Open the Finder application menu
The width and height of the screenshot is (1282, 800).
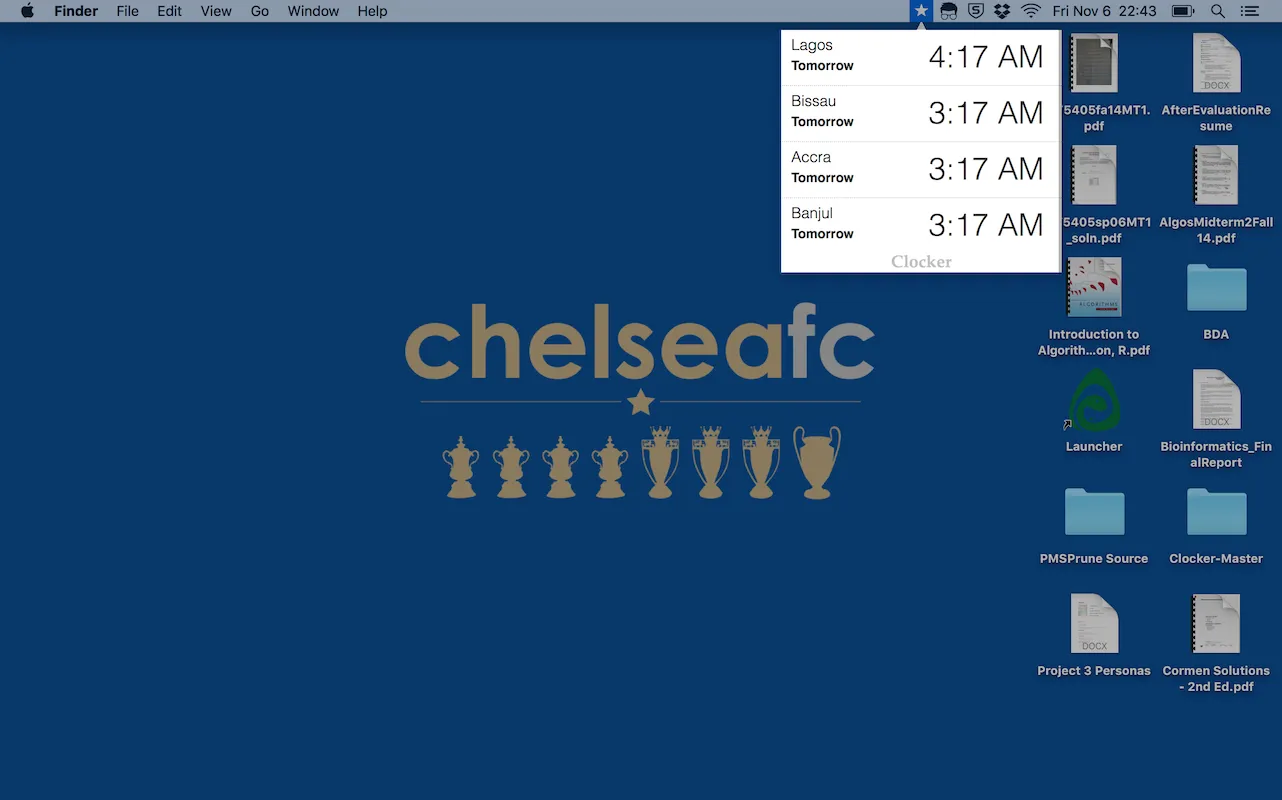[76, 11]
